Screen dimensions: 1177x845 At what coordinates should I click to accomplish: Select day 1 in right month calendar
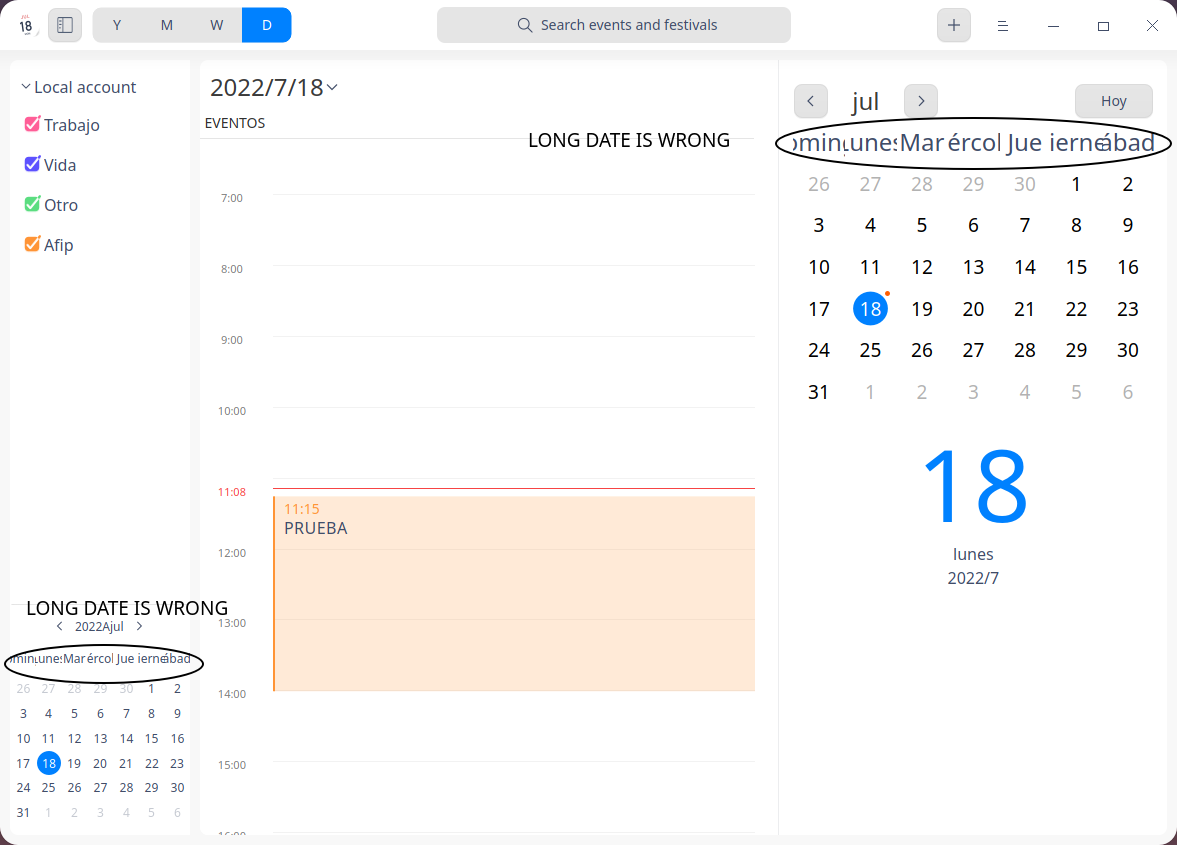(x=1076, y=185)
